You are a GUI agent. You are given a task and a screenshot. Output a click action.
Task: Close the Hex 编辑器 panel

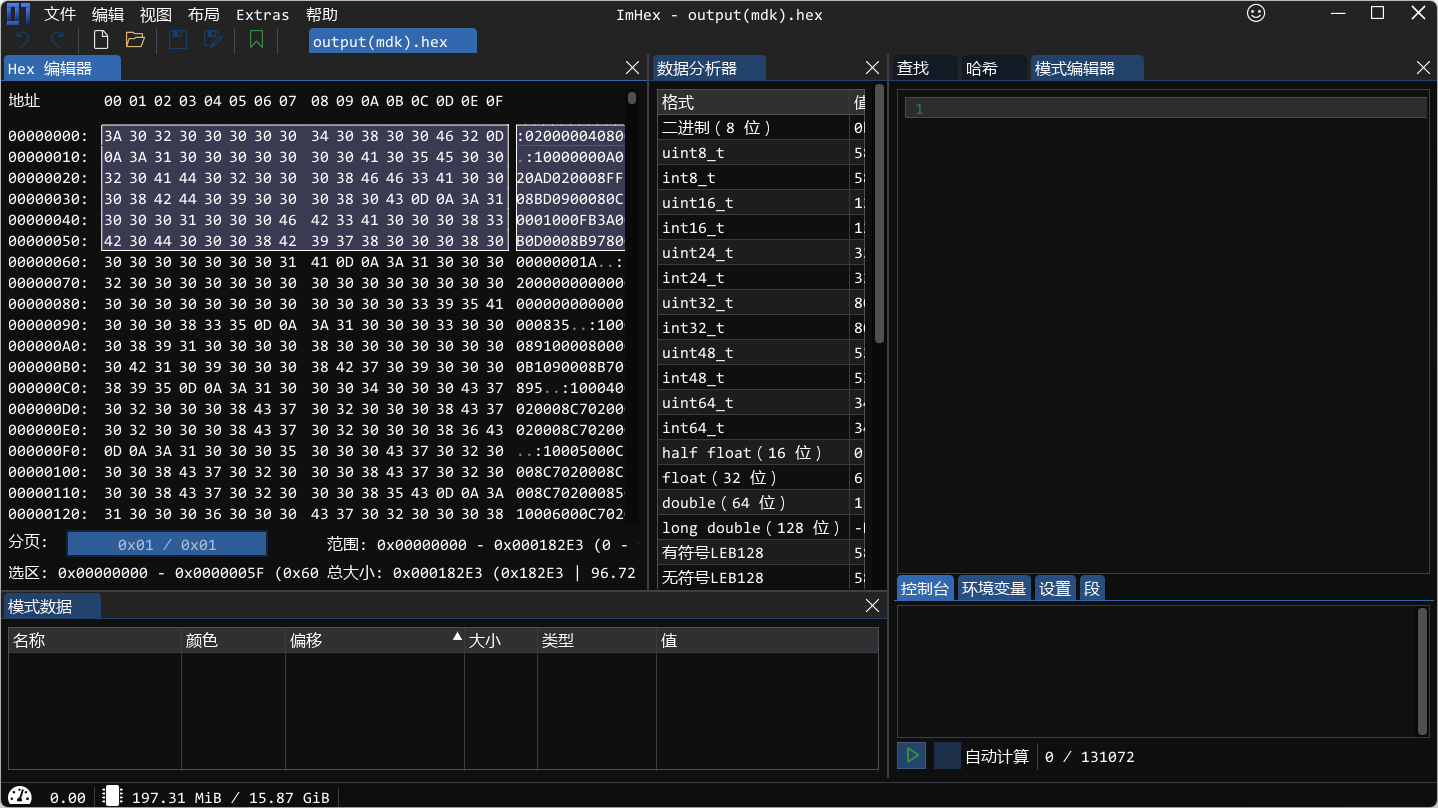pos(632,68)
